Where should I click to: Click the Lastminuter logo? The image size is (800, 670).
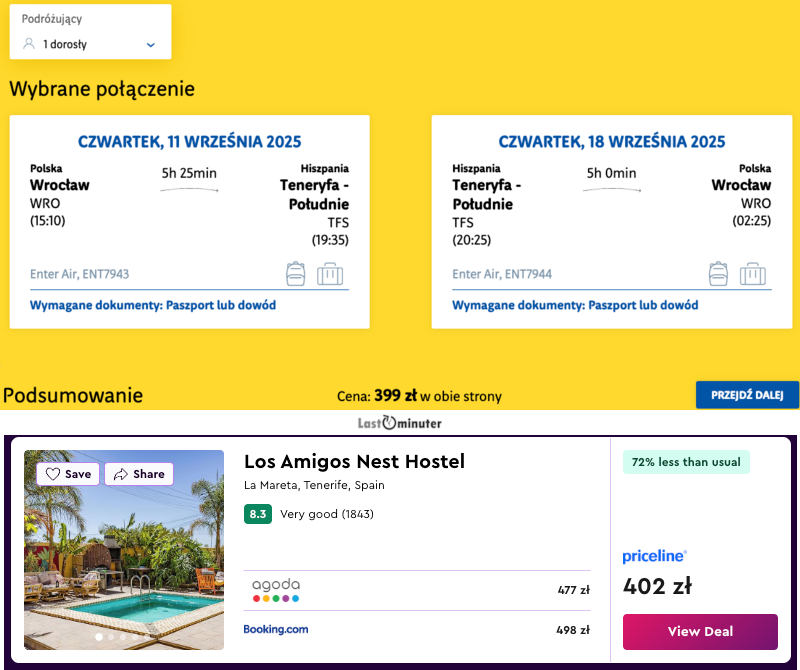pyautogui.click(x=399, y=423)
